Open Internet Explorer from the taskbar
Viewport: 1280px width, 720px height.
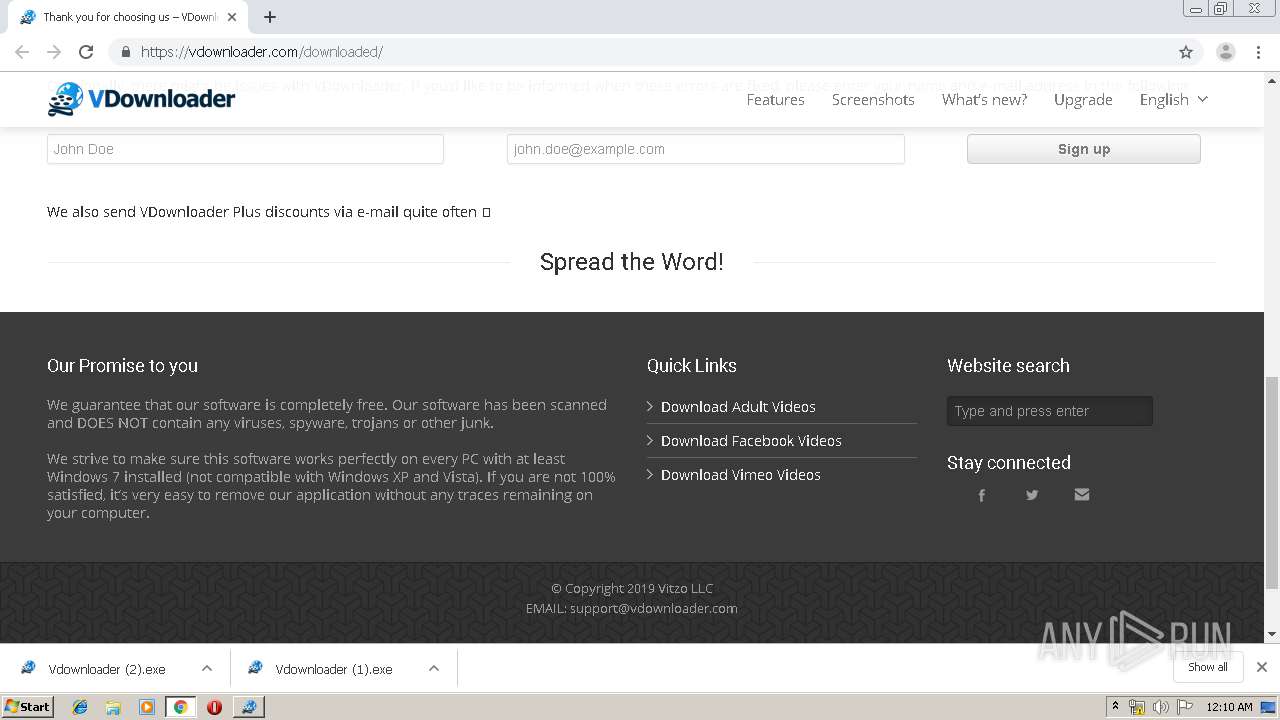pos(80,707)
